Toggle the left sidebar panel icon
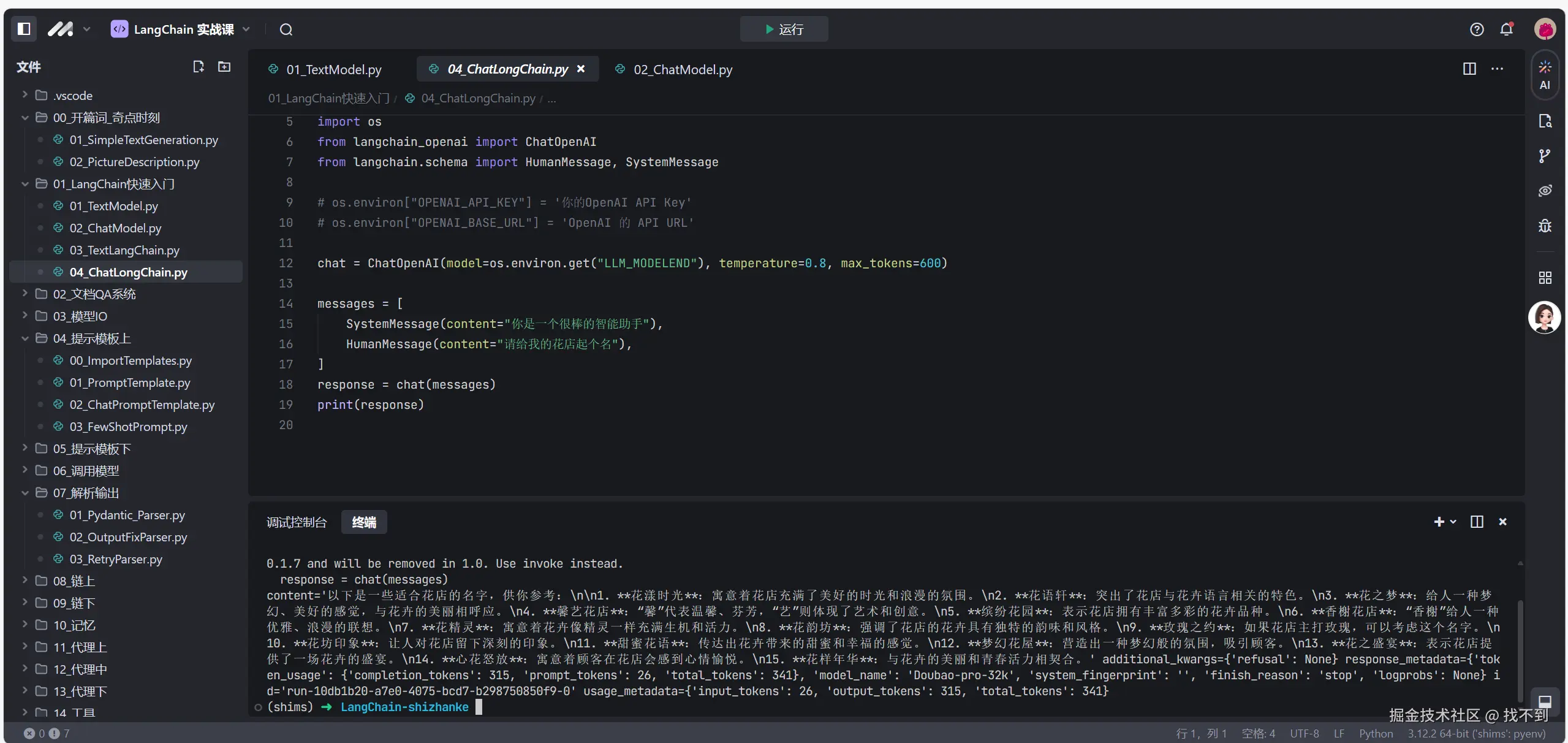Image resolution: width=1568 pixels, height=743 pixels. [24, 29]
